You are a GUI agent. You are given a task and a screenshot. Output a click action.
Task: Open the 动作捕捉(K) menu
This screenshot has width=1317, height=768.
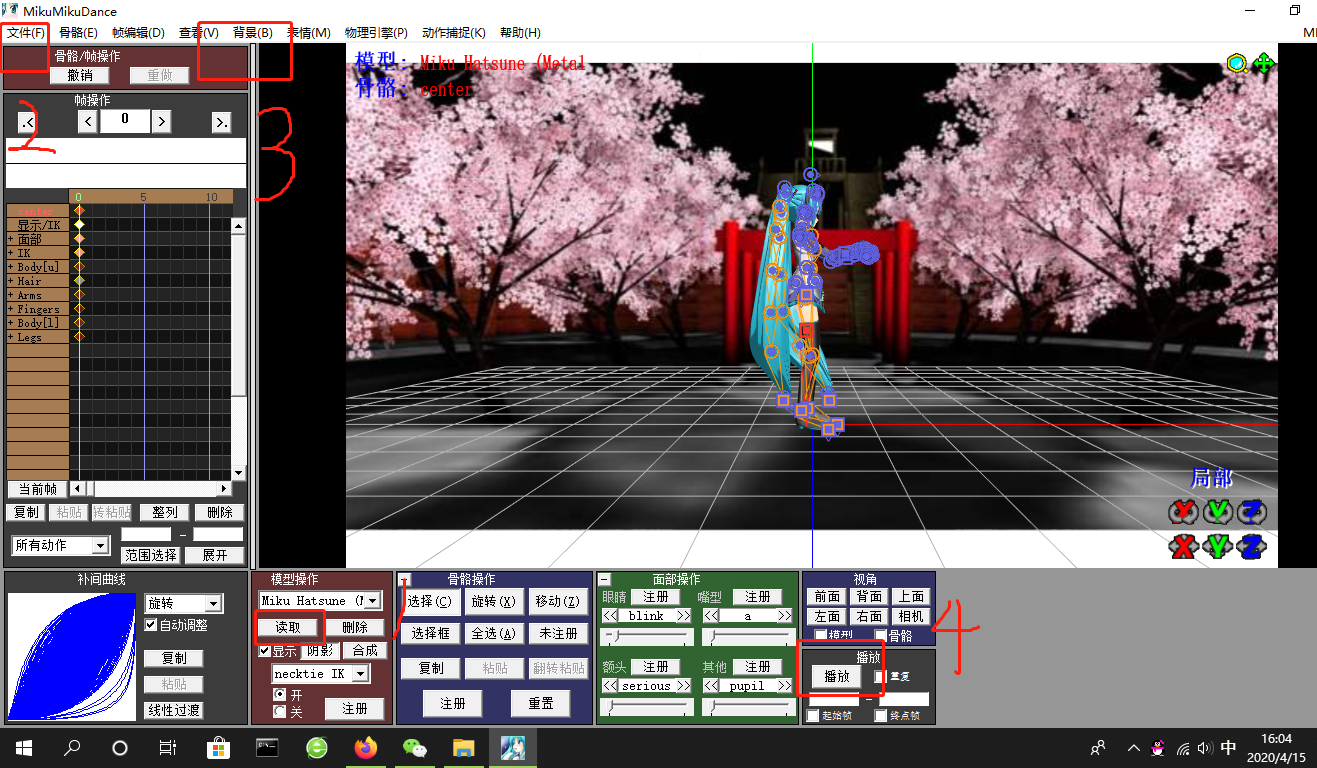454,33
